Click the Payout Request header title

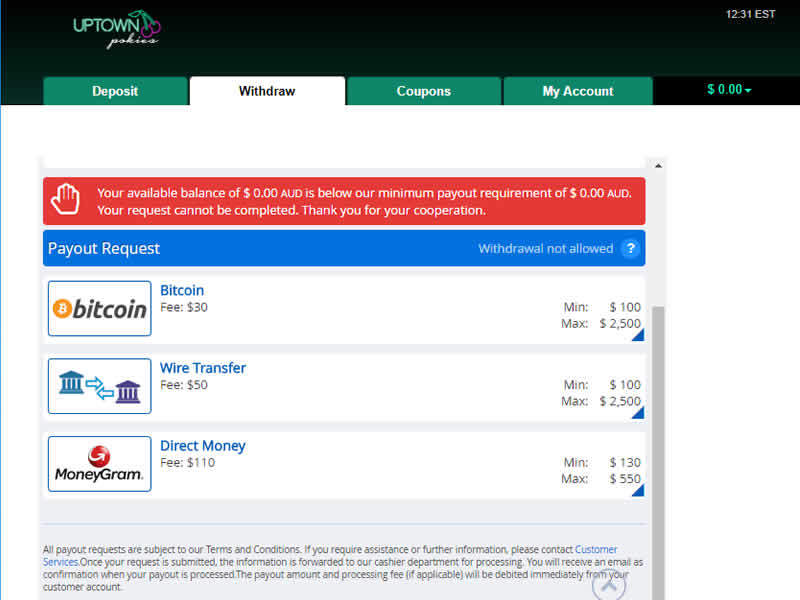pos(104,248)
